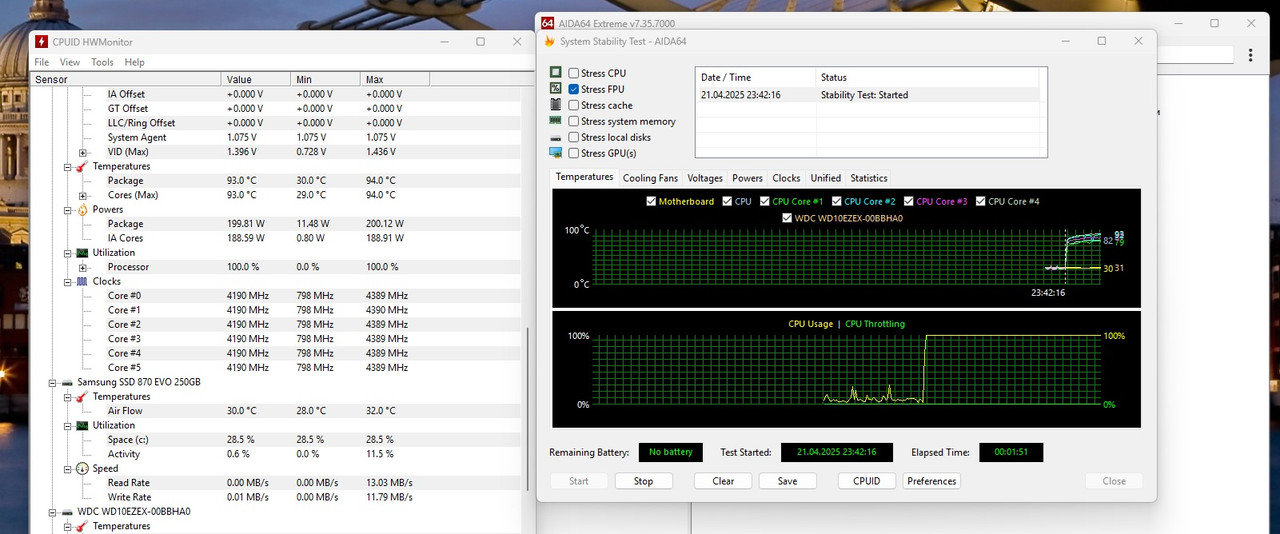Click the HWMonitor vertical scrollbar thumb
1280x534 pixels.
[526, 408]
